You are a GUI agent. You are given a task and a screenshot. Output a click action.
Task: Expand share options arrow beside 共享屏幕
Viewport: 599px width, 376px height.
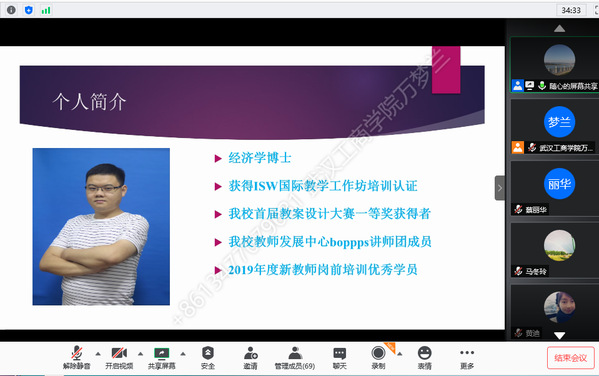tap(183, 354)
